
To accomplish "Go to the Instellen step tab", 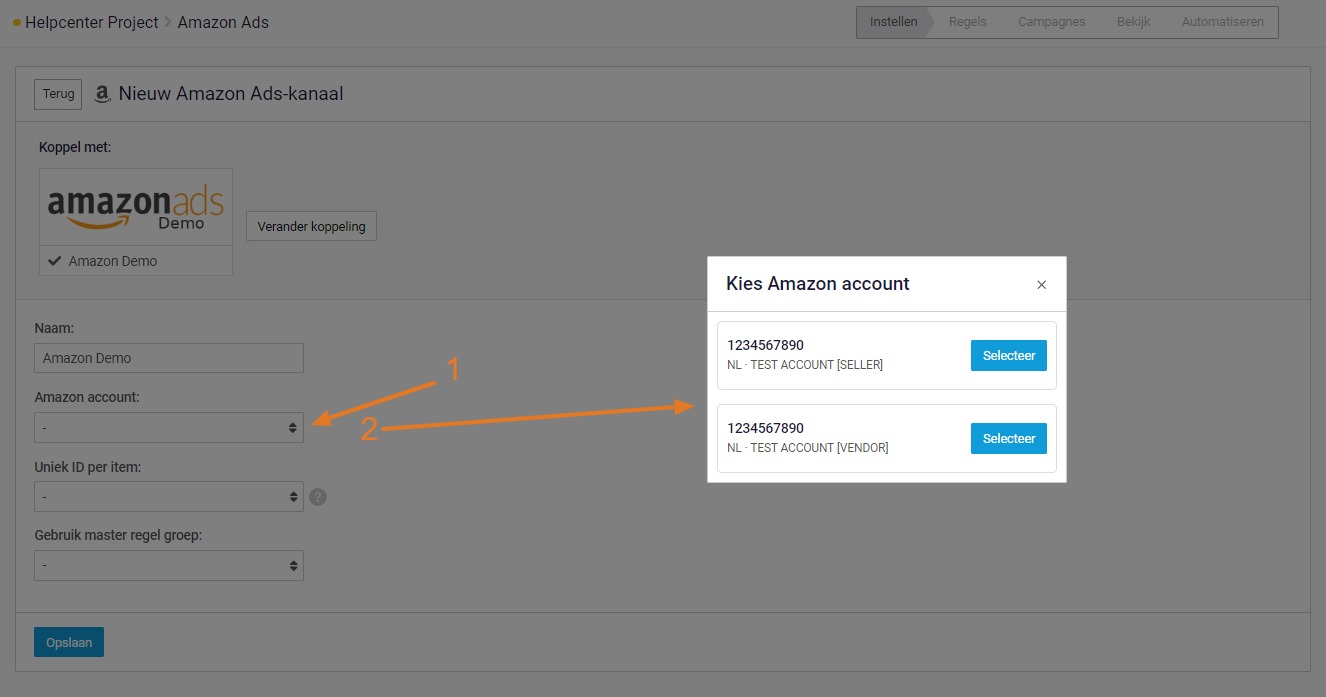I will pos(893,22).
